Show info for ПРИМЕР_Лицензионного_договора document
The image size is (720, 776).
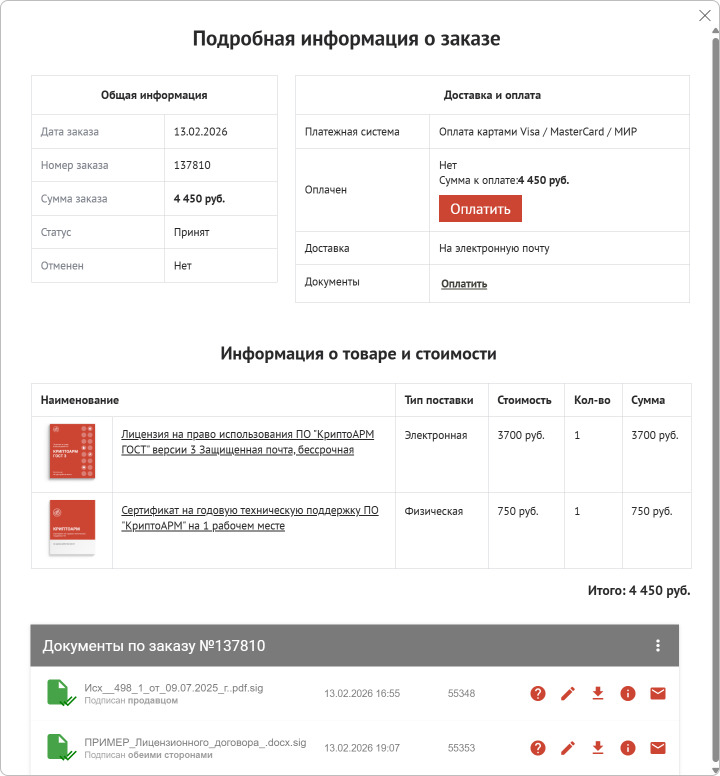pyautogui.click(x=628, y=748)
